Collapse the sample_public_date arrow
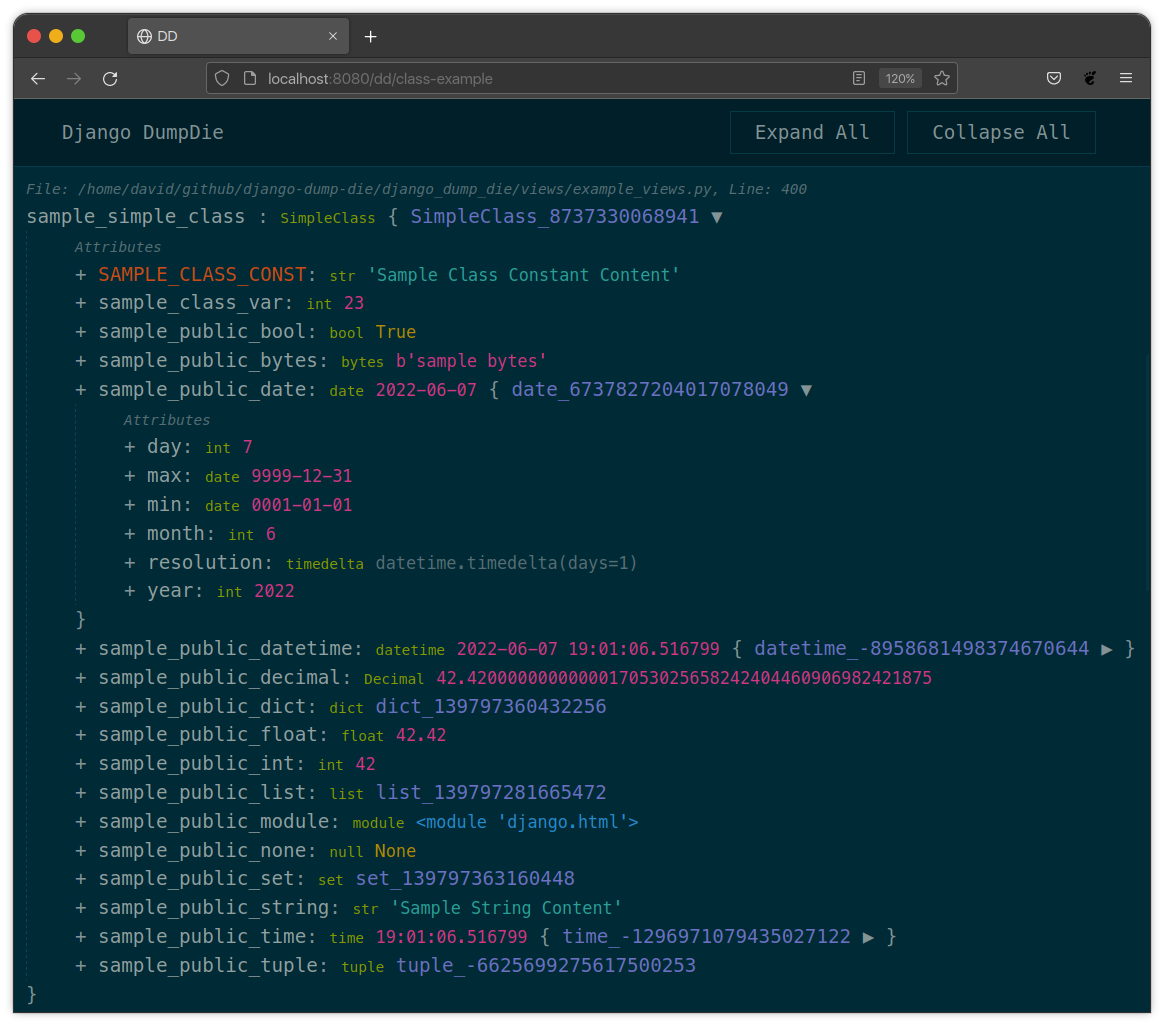The height and width of the screenshot is (1026, 1164). click(x=806, y=390)
